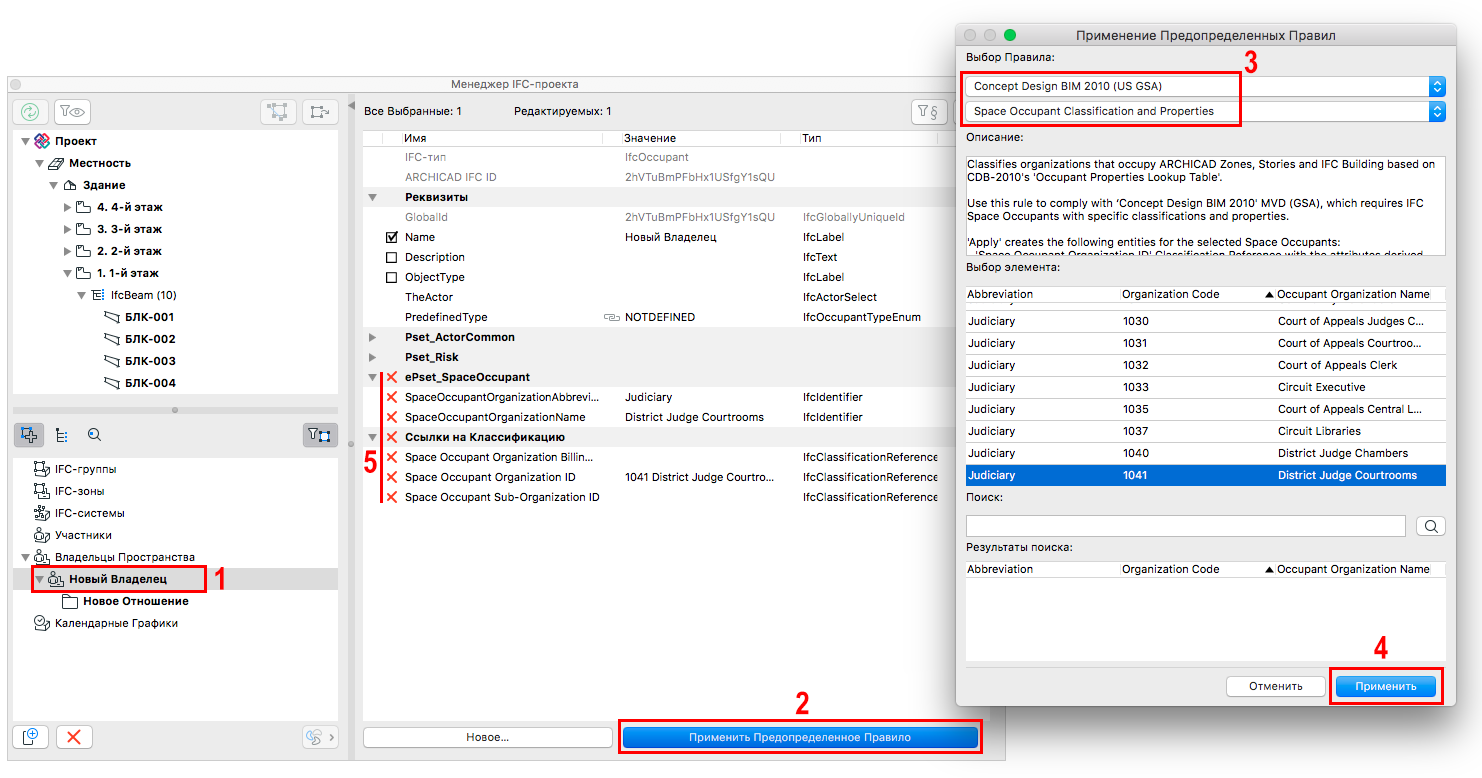Image resolution: width=1482 pixels, height=778 pixels.
Task: Click the red X delete button
Action: (x=74, y=737)
